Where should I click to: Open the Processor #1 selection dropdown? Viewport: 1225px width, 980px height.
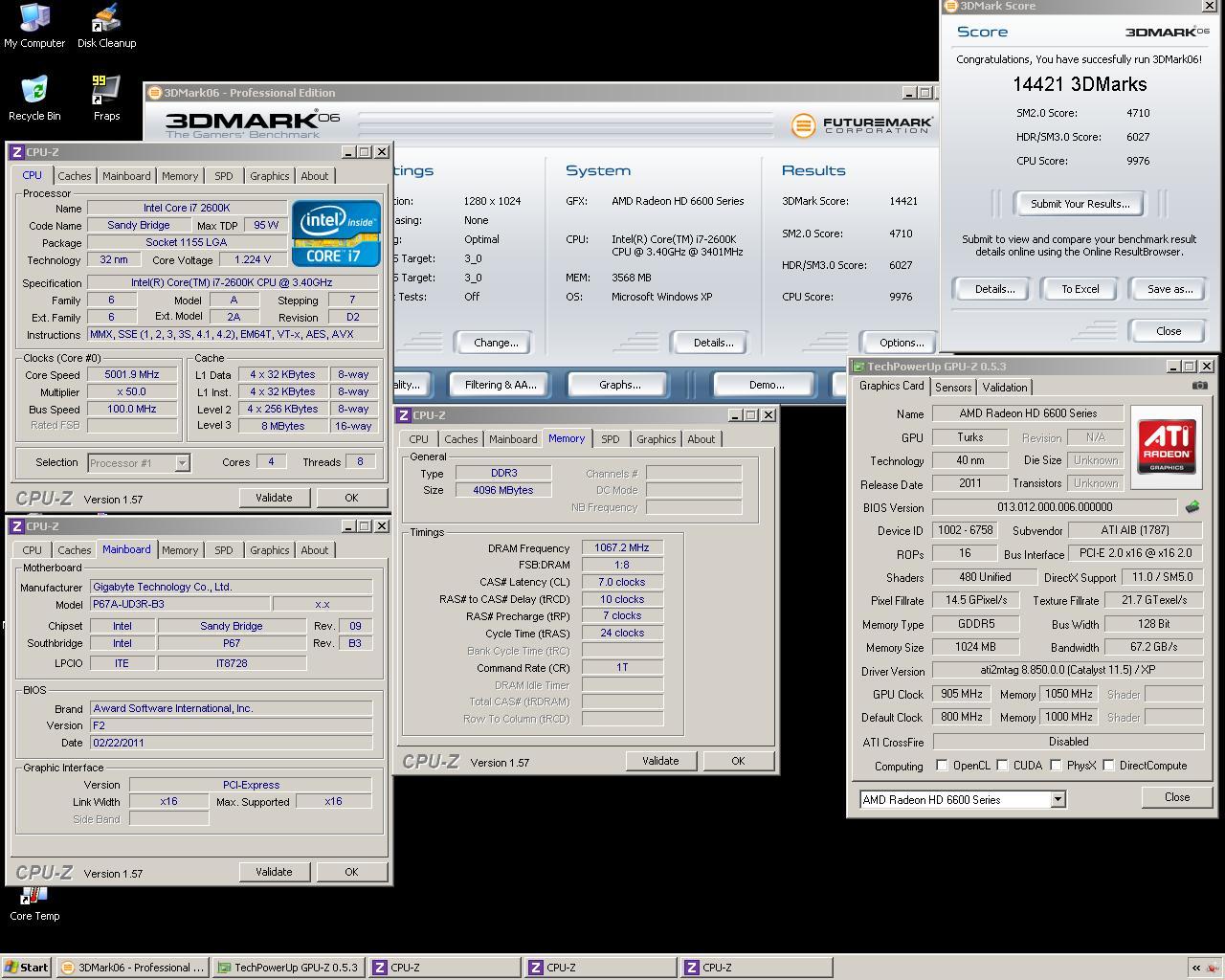pos(182,463)
